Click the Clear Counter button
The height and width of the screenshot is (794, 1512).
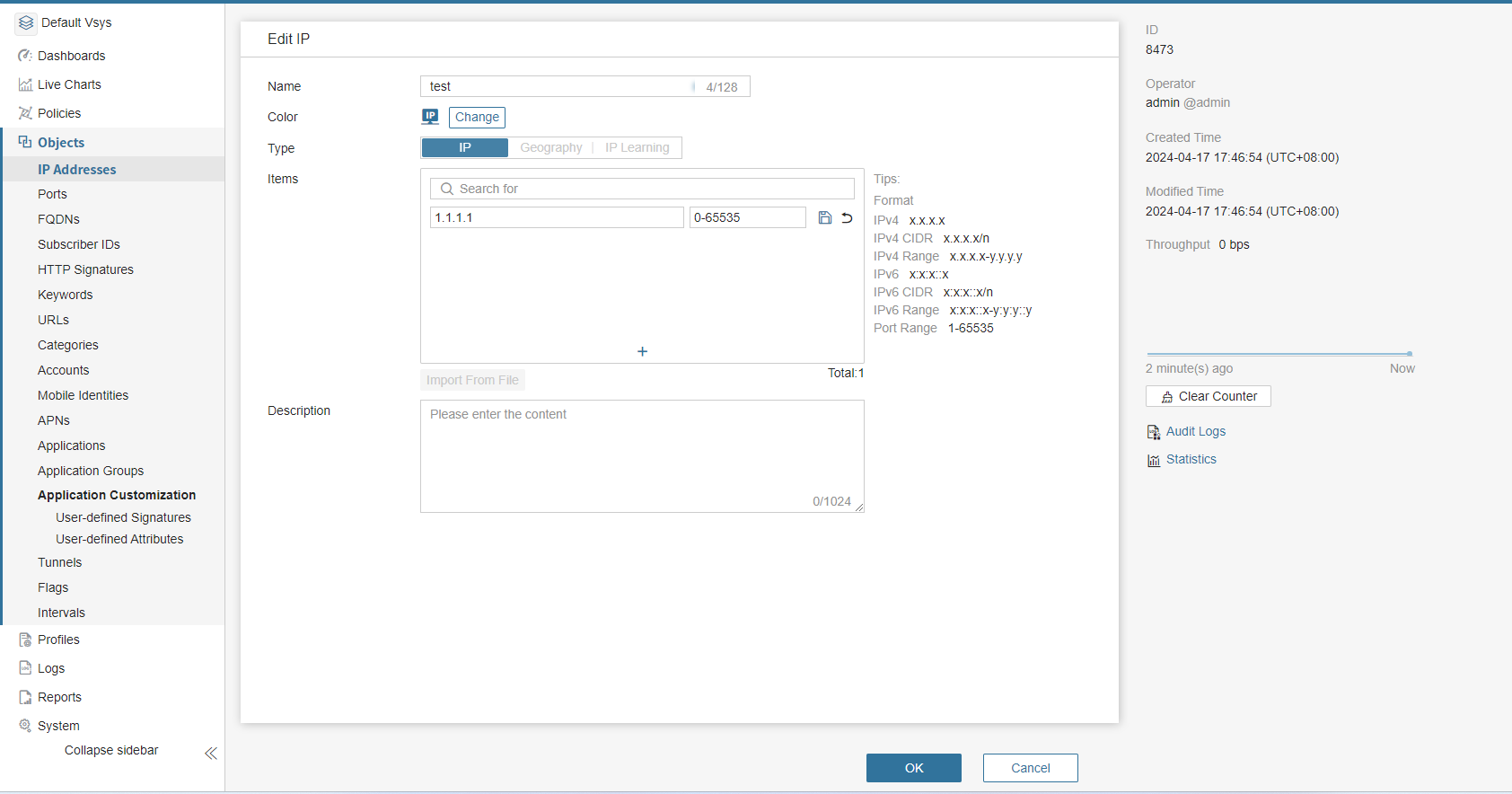1208,396
